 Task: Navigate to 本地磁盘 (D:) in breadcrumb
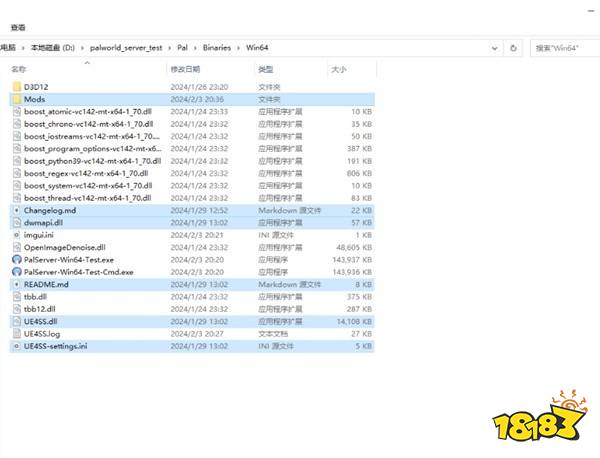point(53,48)
